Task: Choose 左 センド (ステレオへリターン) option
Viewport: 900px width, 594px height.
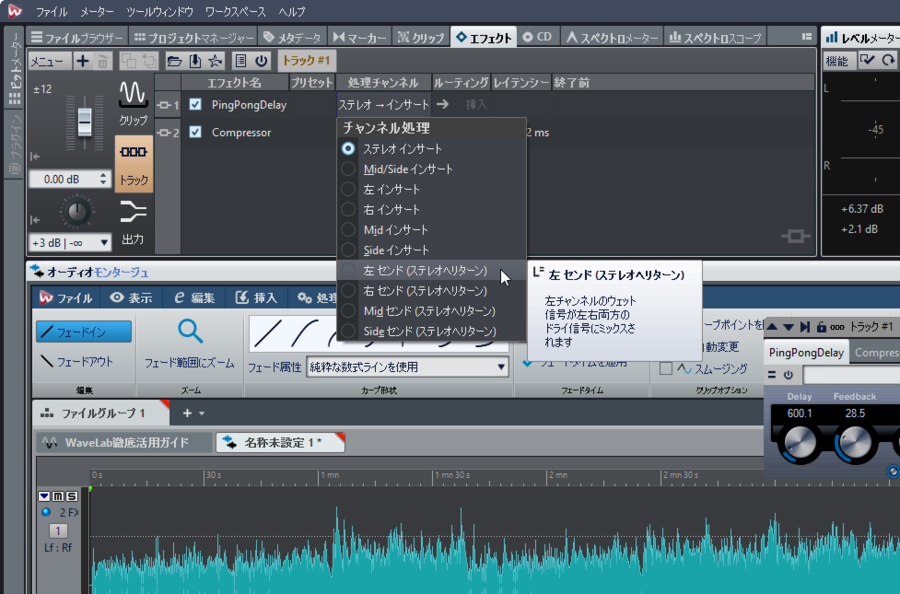Action: (432, 270)
